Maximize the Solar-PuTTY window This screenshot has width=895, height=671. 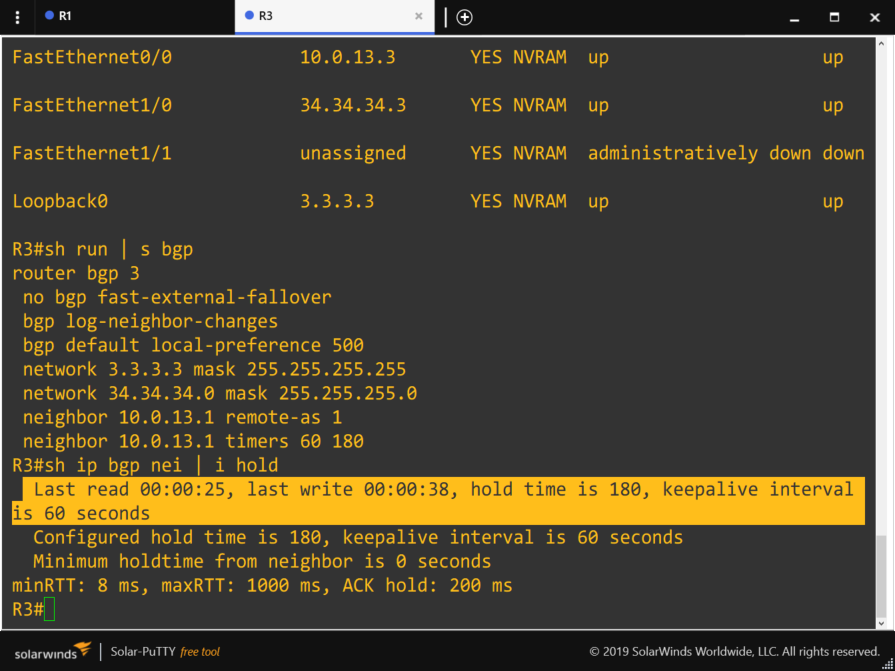point(834,17)
